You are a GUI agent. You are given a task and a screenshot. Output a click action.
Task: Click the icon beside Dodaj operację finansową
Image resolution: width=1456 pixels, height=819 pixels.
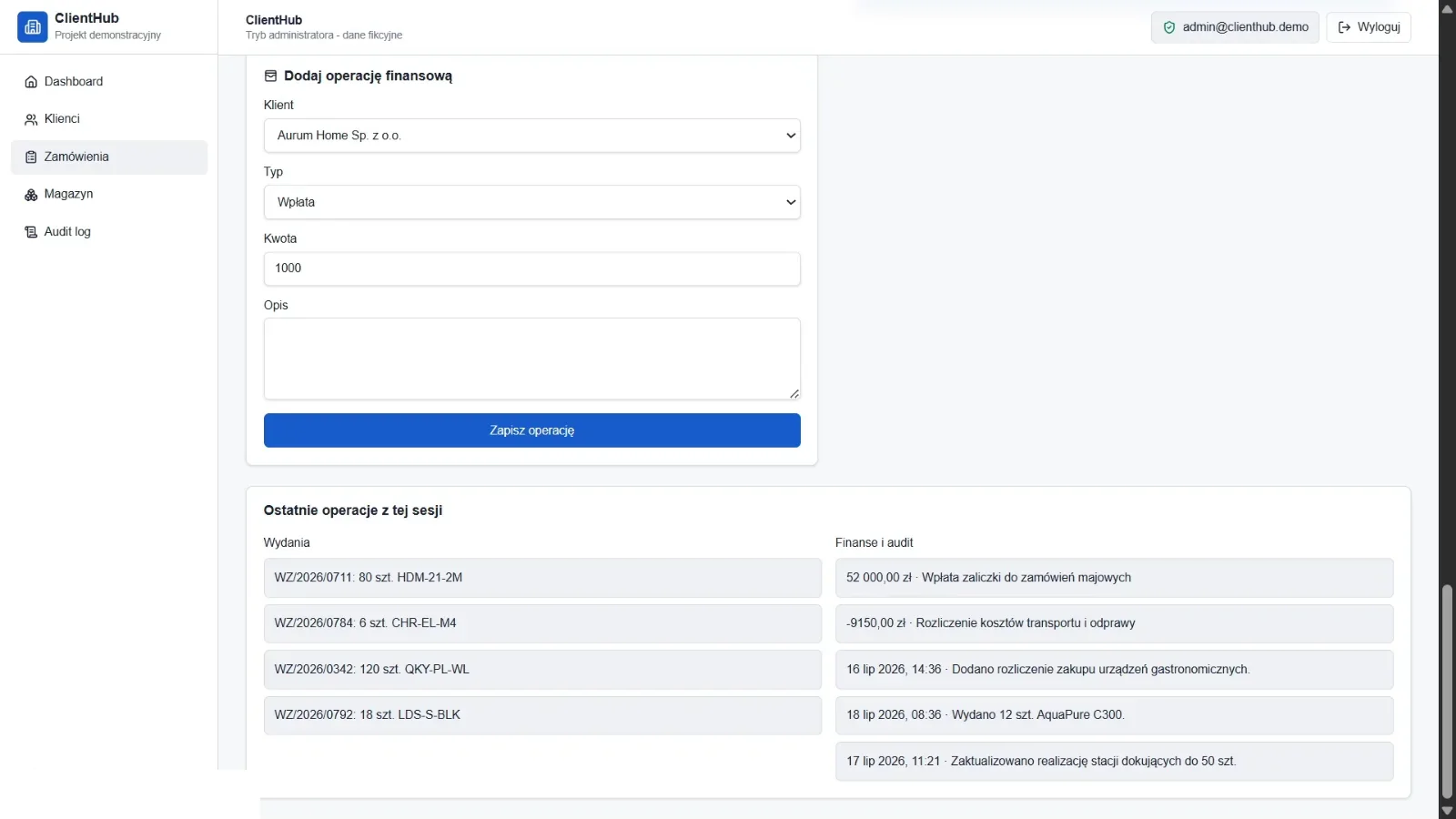coord(270,76)
